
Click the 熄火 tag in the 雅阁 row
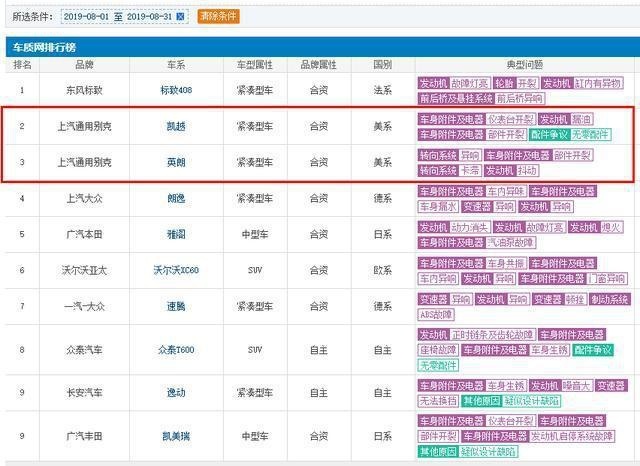coord(611,227)
